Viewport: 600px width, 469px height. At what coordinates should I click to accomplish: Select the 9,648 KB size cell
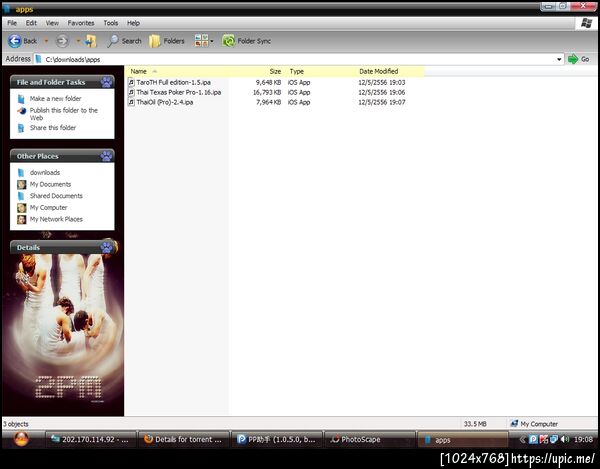(269, 82)
